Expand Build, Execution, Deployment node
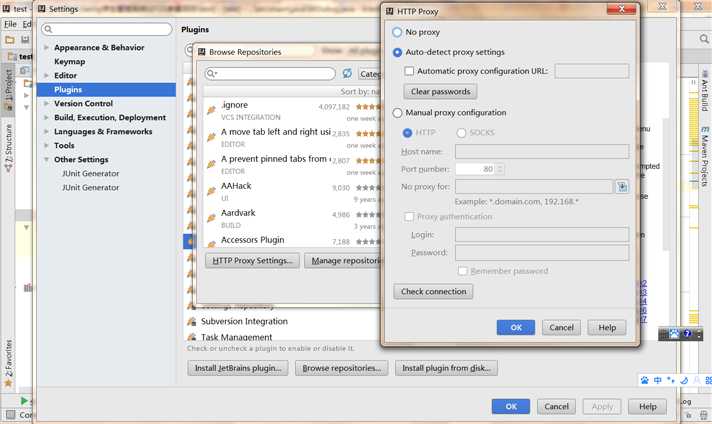 (46, 118)
